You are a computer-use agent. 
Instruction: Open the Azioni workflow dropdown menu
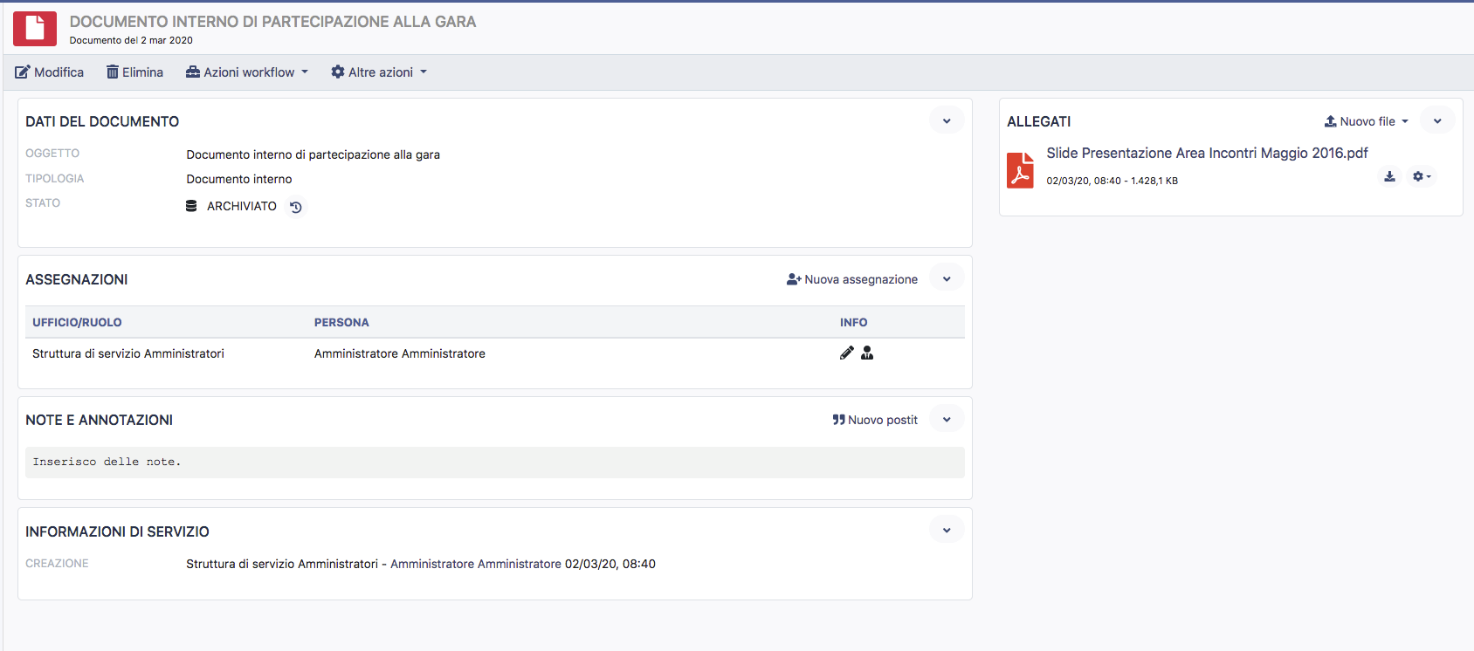247,72
